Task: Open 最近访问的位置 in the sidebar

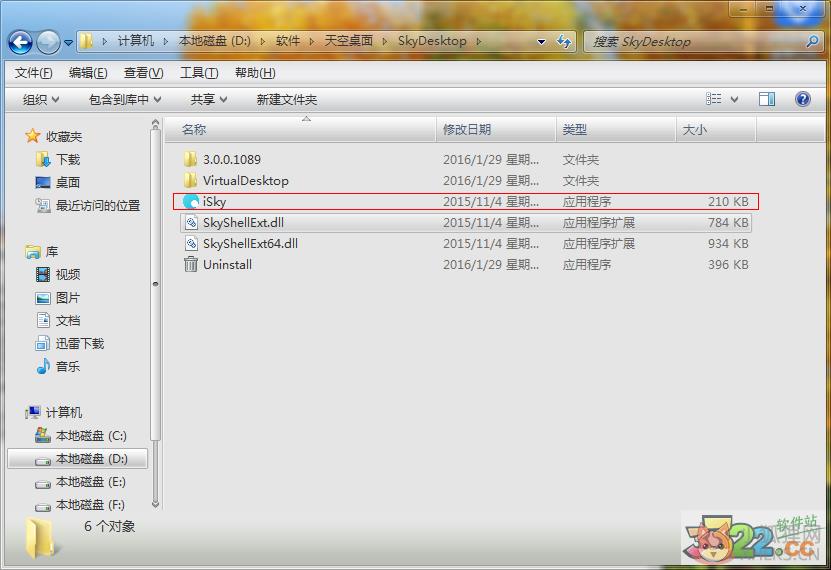Action: 98,206
